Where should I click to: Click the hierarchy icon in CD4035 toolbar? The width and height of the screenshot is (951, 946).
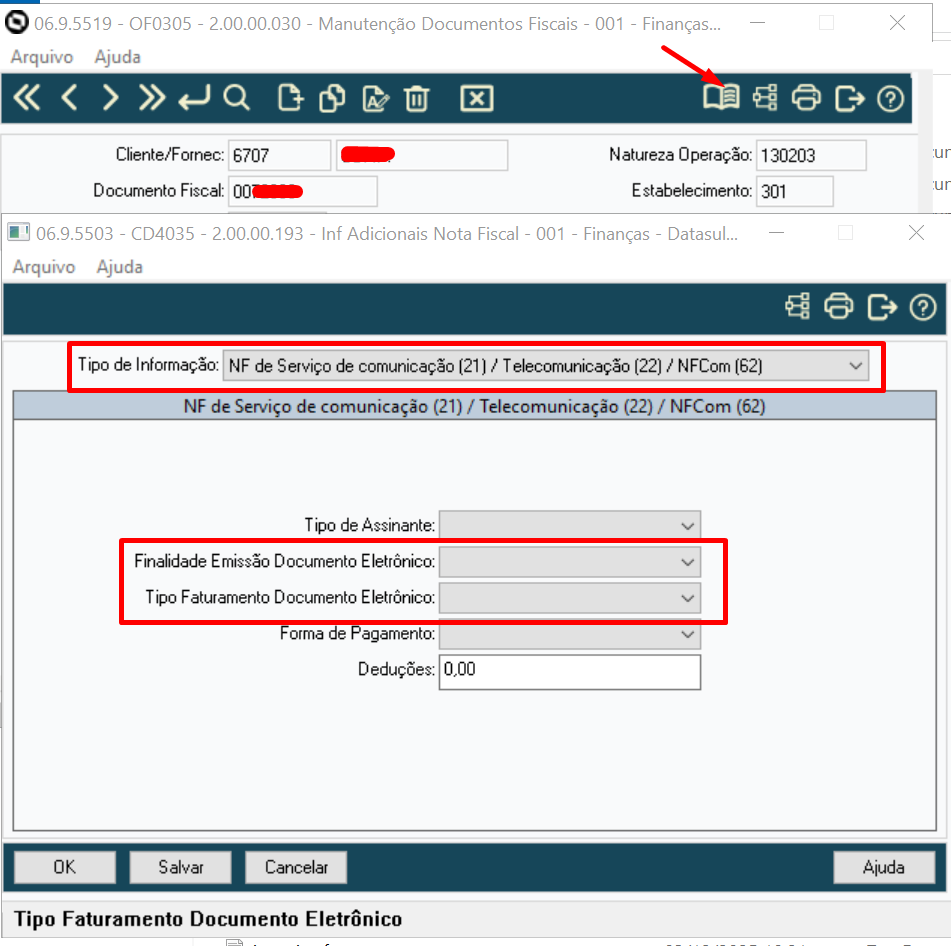[798, 306]
